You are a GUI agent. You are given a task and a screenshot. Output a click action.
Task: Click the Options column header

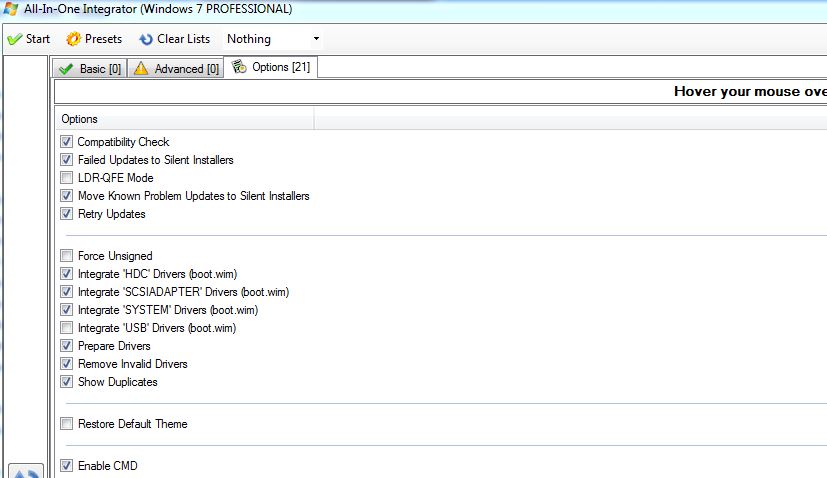[185, 119]
